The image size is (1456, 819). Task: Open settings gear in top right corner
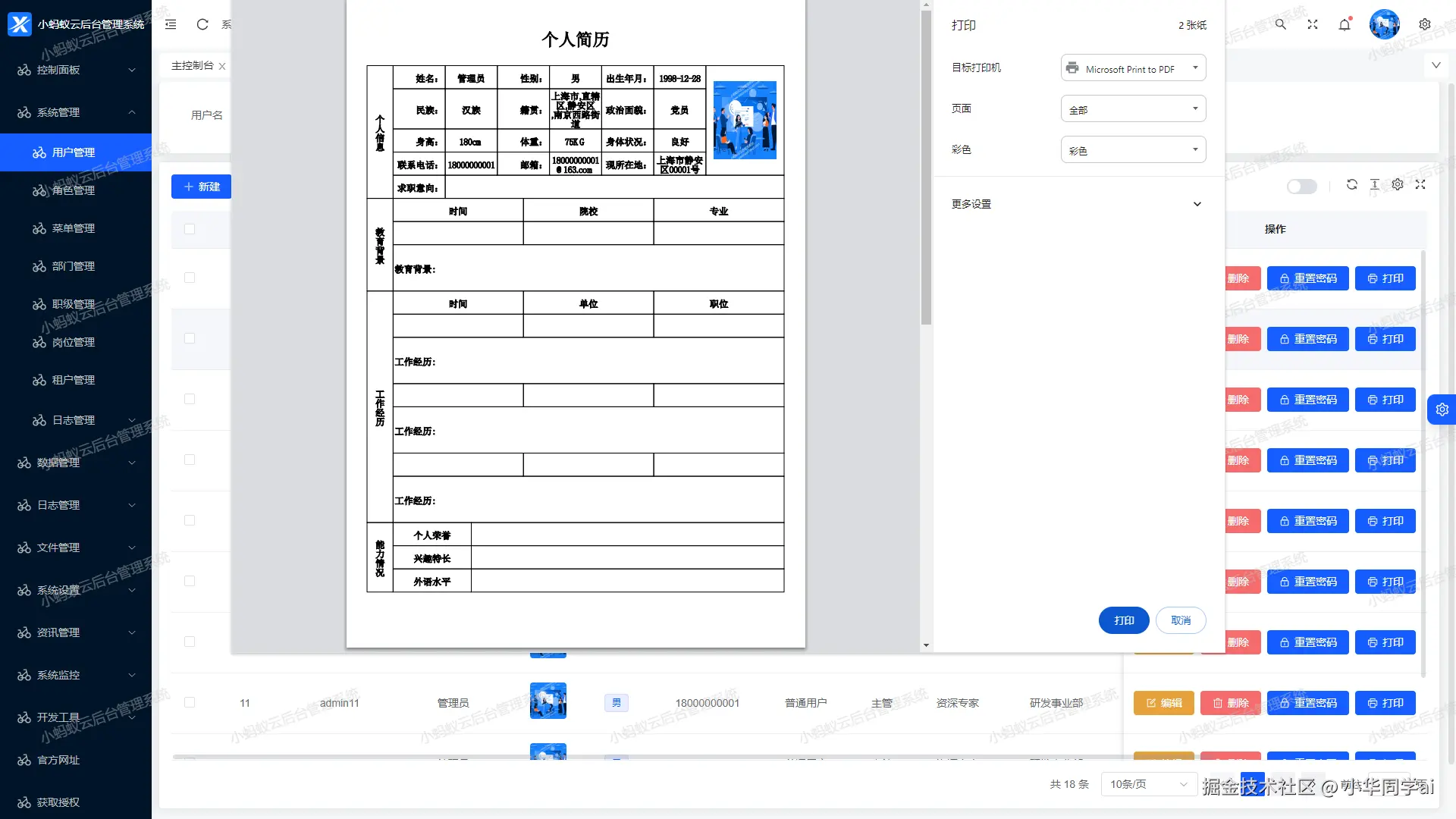pyautogui.click(x=1425, y=24)
